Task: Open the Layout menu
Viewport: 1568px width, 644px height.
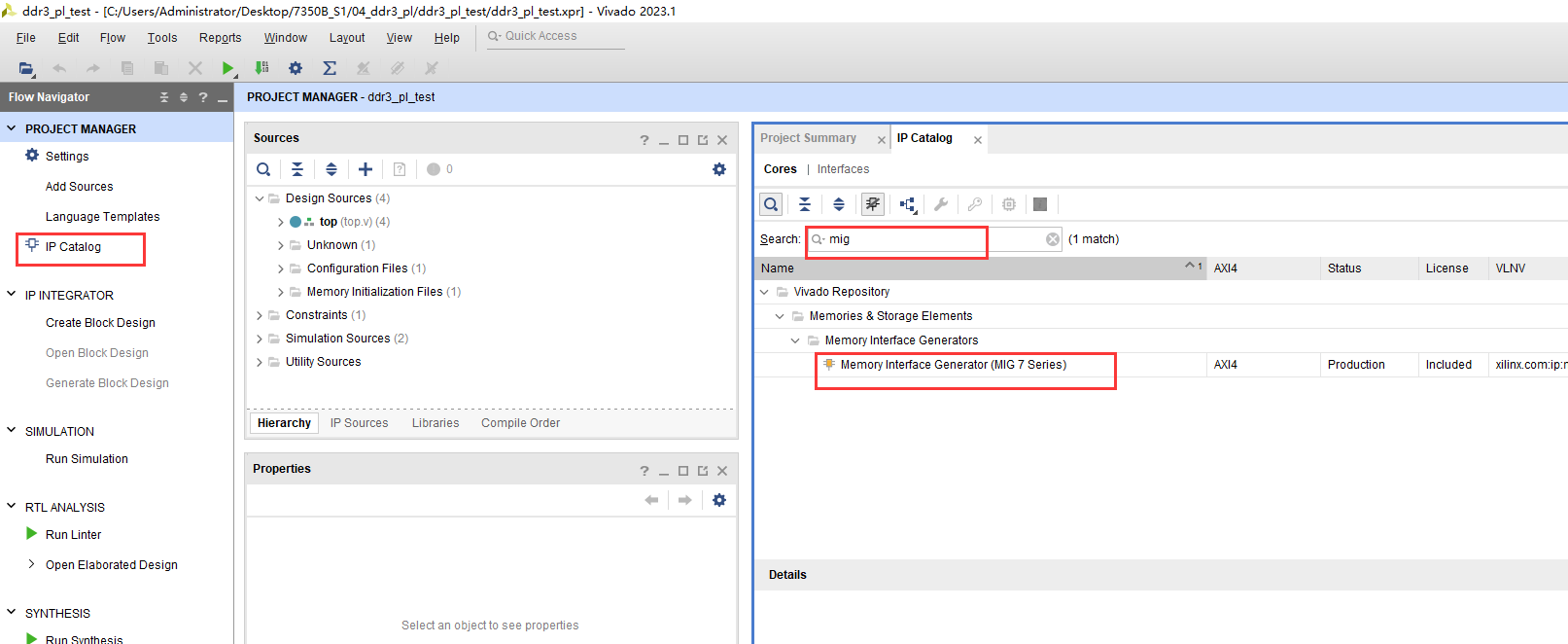Action: point(347,38)
